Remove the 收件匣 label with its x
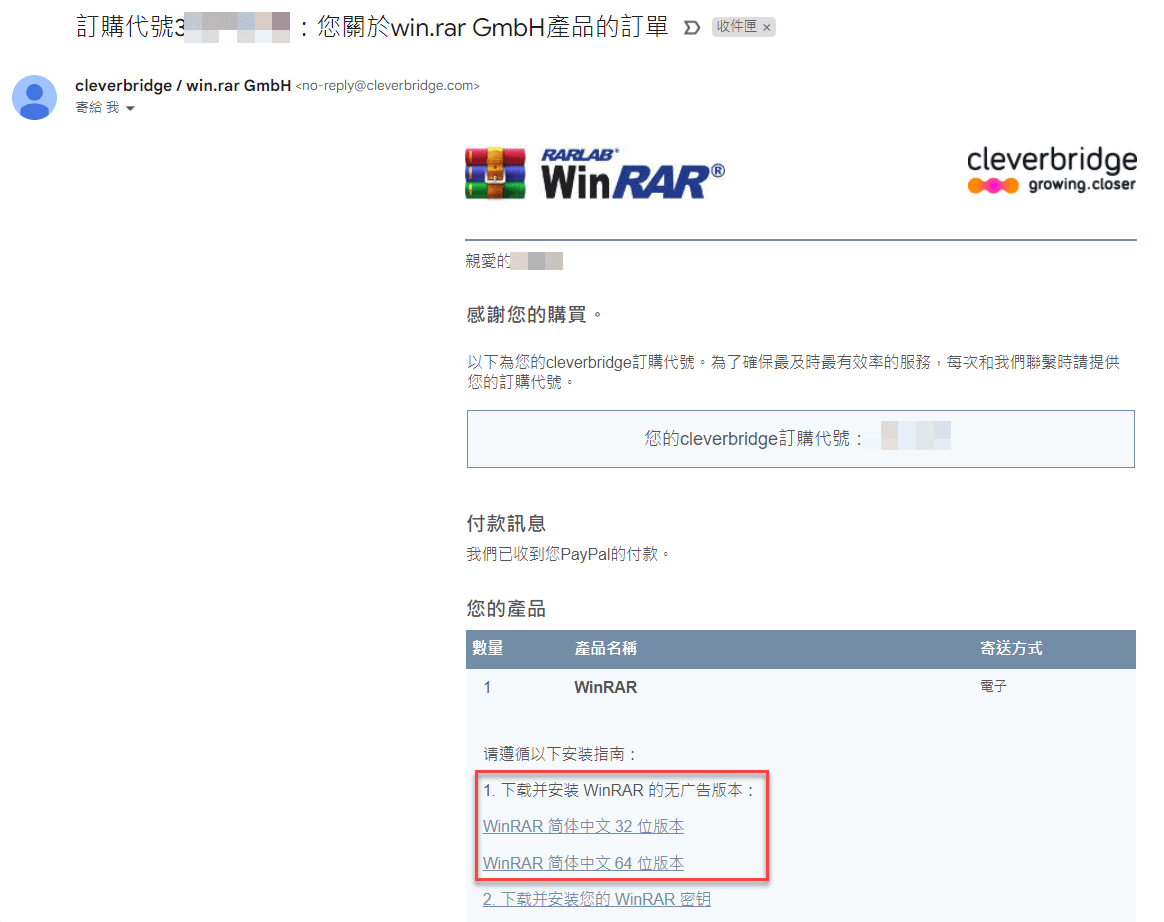The width and height of the screenshot is (1164, 922). [x=767, y=27]
